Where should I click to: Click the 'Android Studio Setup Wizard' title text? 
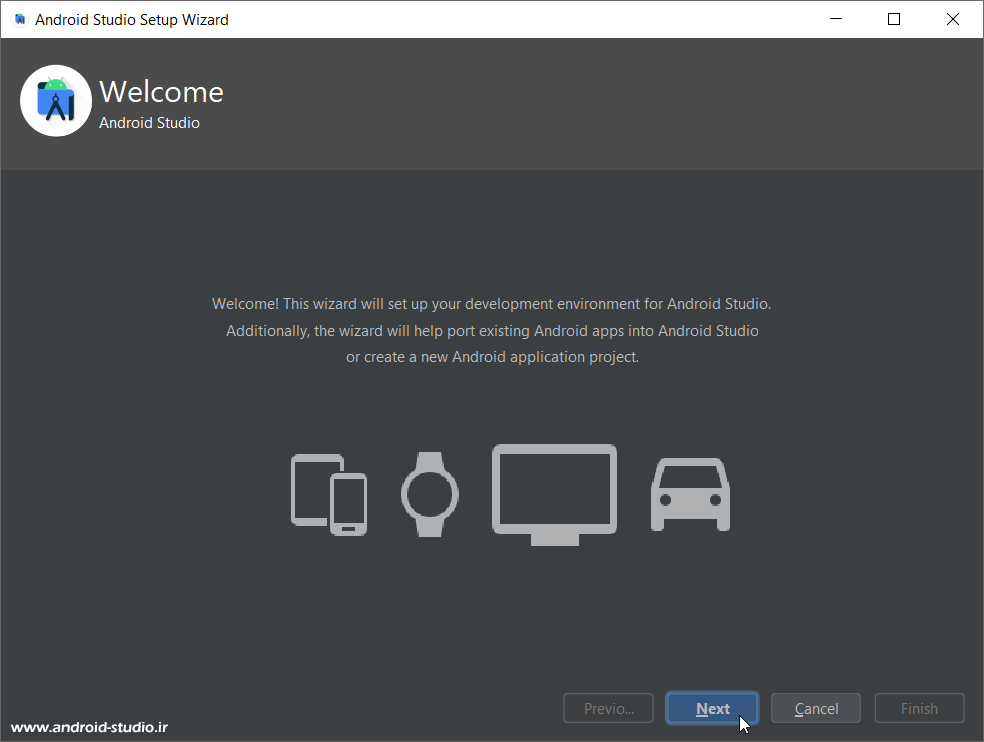[x=131, y=19]
